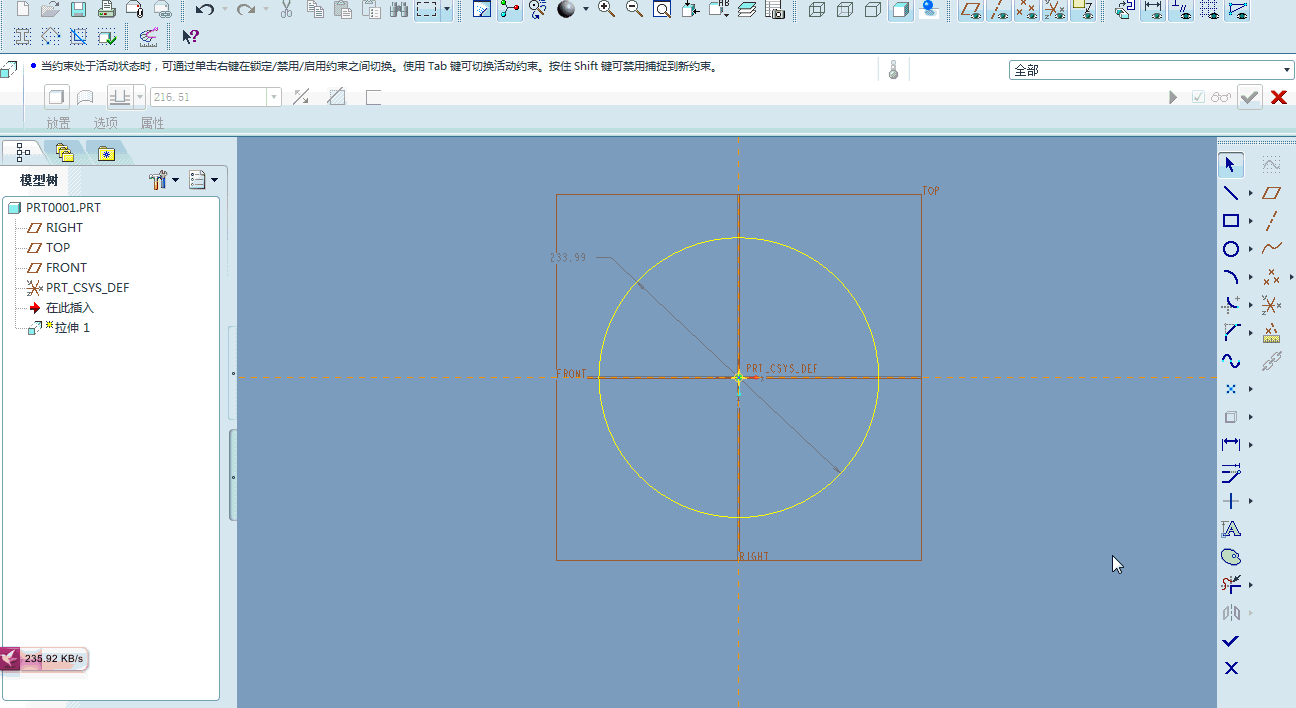The image size is (1296, 708).
Task: Toggle datum point display
Action: pyautogui.click(x=1026, y=10)
